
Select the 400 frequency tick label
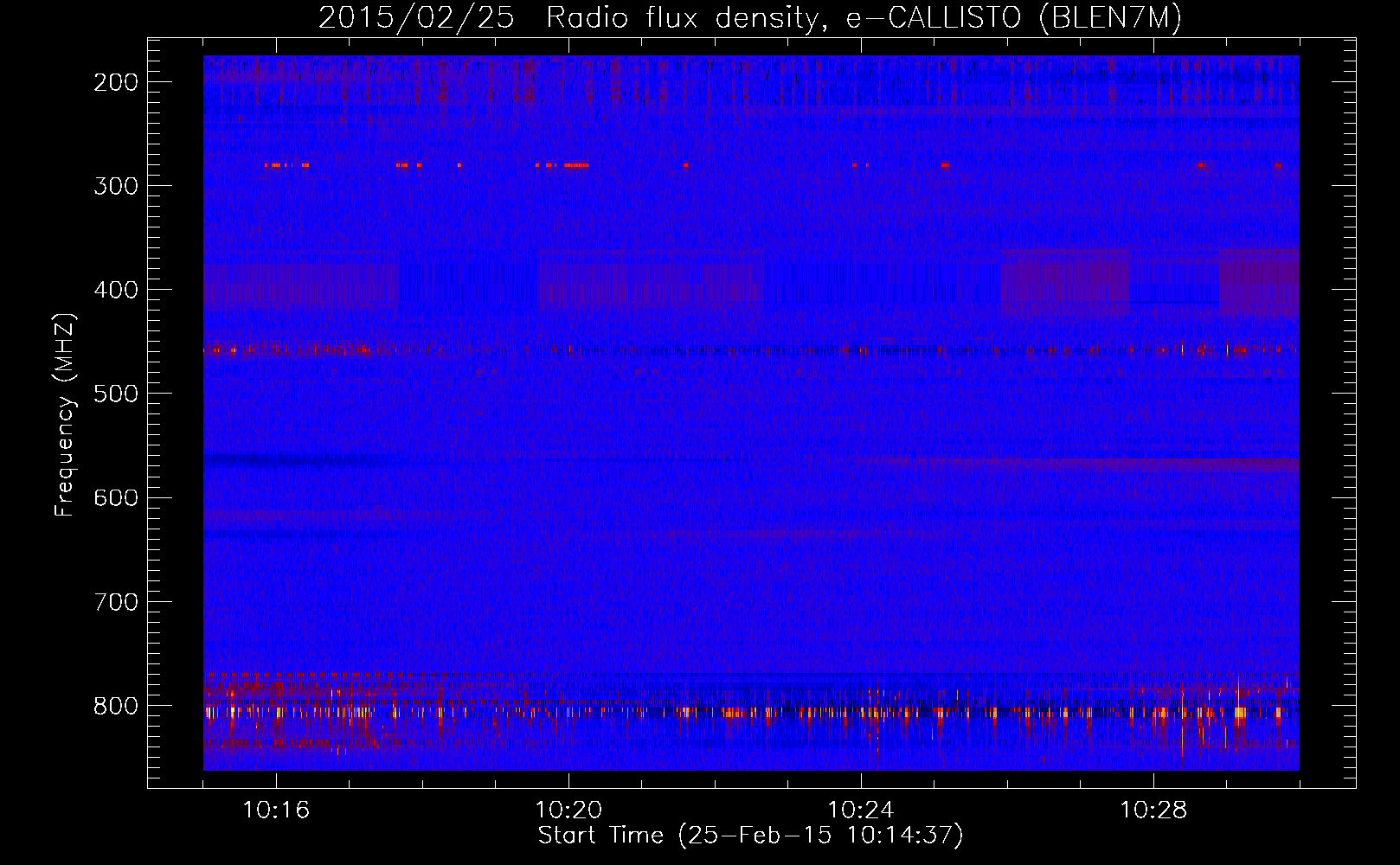[116, 290]
